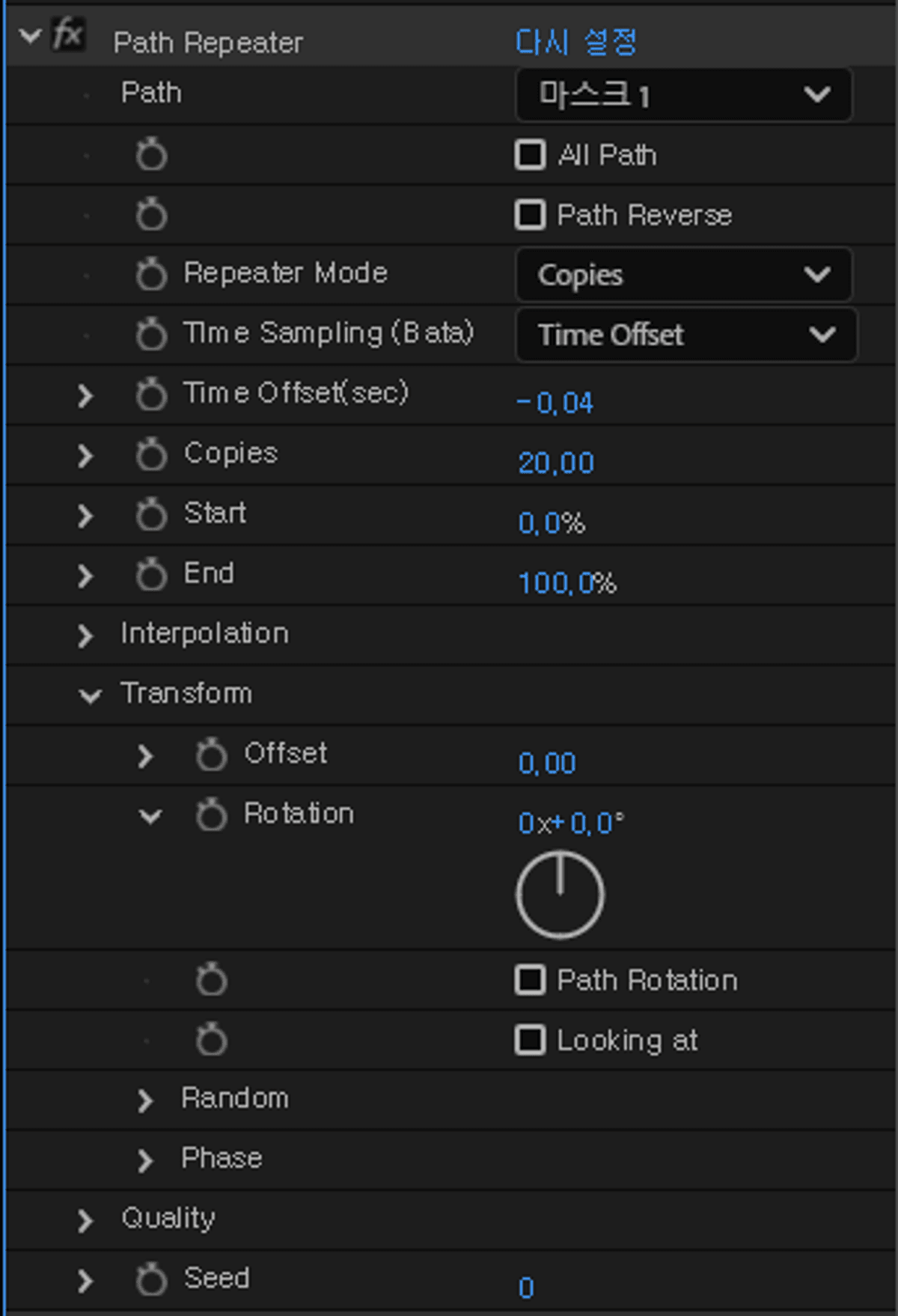The image size is (898, 1316).
Task: Click the Repeater Mode stopwatch icon
Action: (151, 274)
